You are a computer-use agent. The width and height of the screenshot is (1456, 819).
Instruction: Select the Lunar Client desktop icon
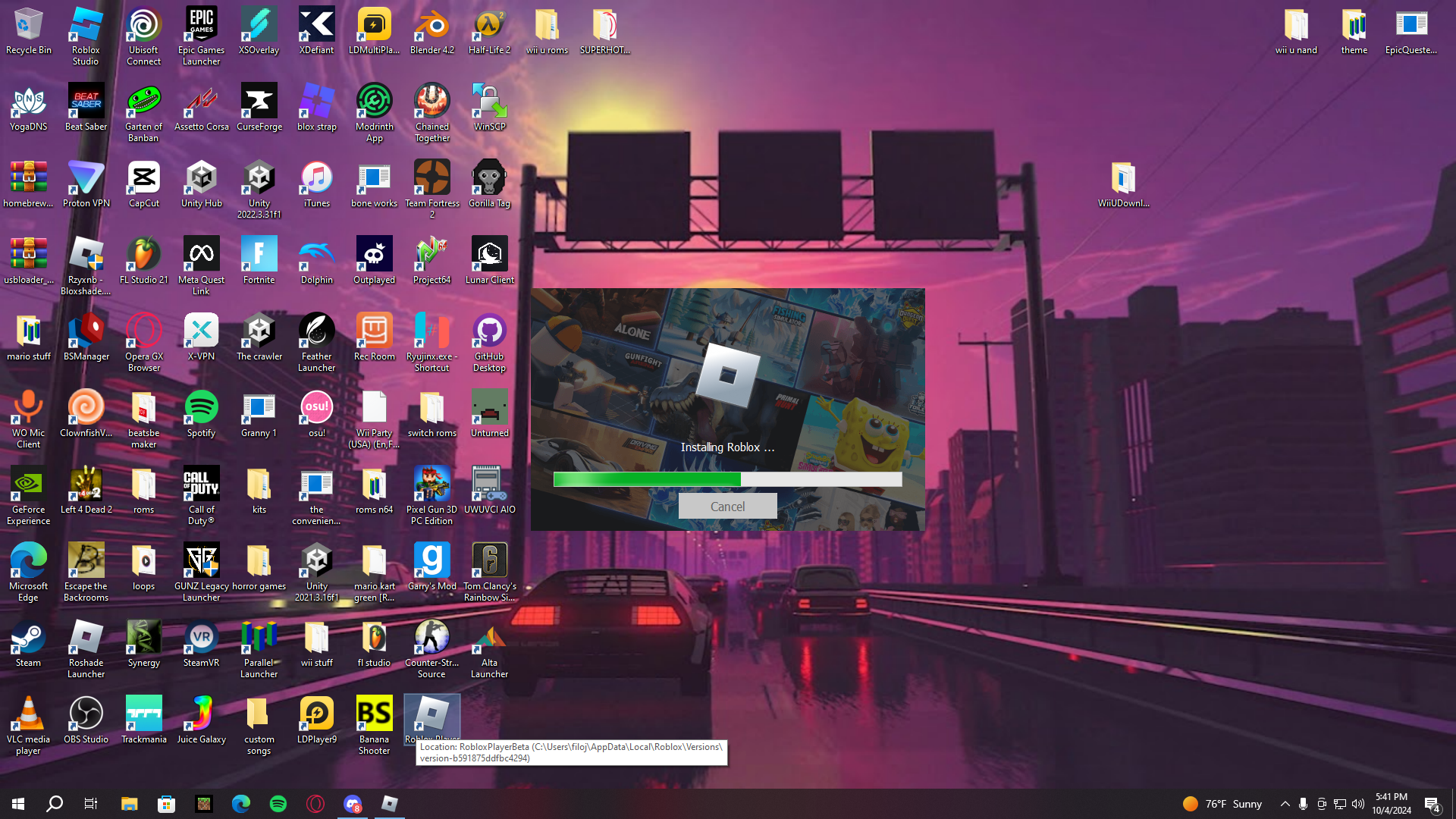pyautogui.click(x=489, y=262)
